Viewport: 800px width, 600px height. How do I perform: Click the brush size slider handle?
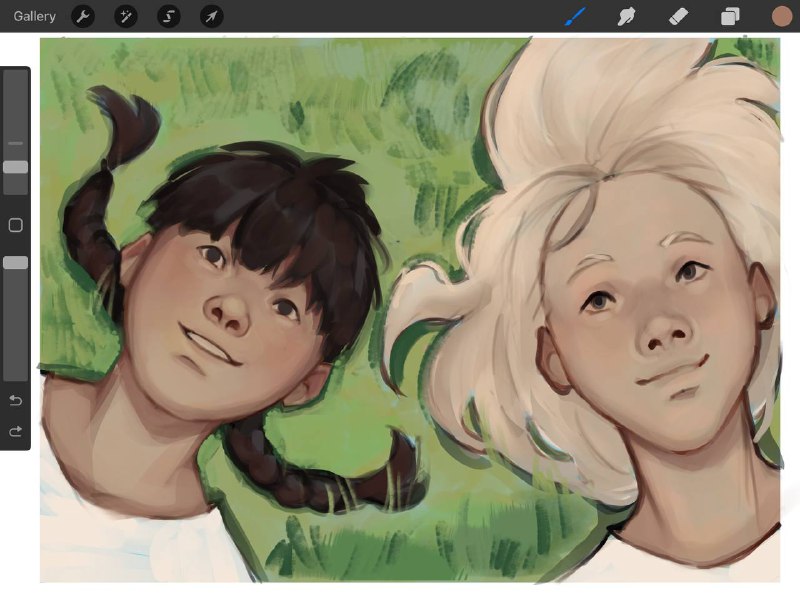(16, 167)
